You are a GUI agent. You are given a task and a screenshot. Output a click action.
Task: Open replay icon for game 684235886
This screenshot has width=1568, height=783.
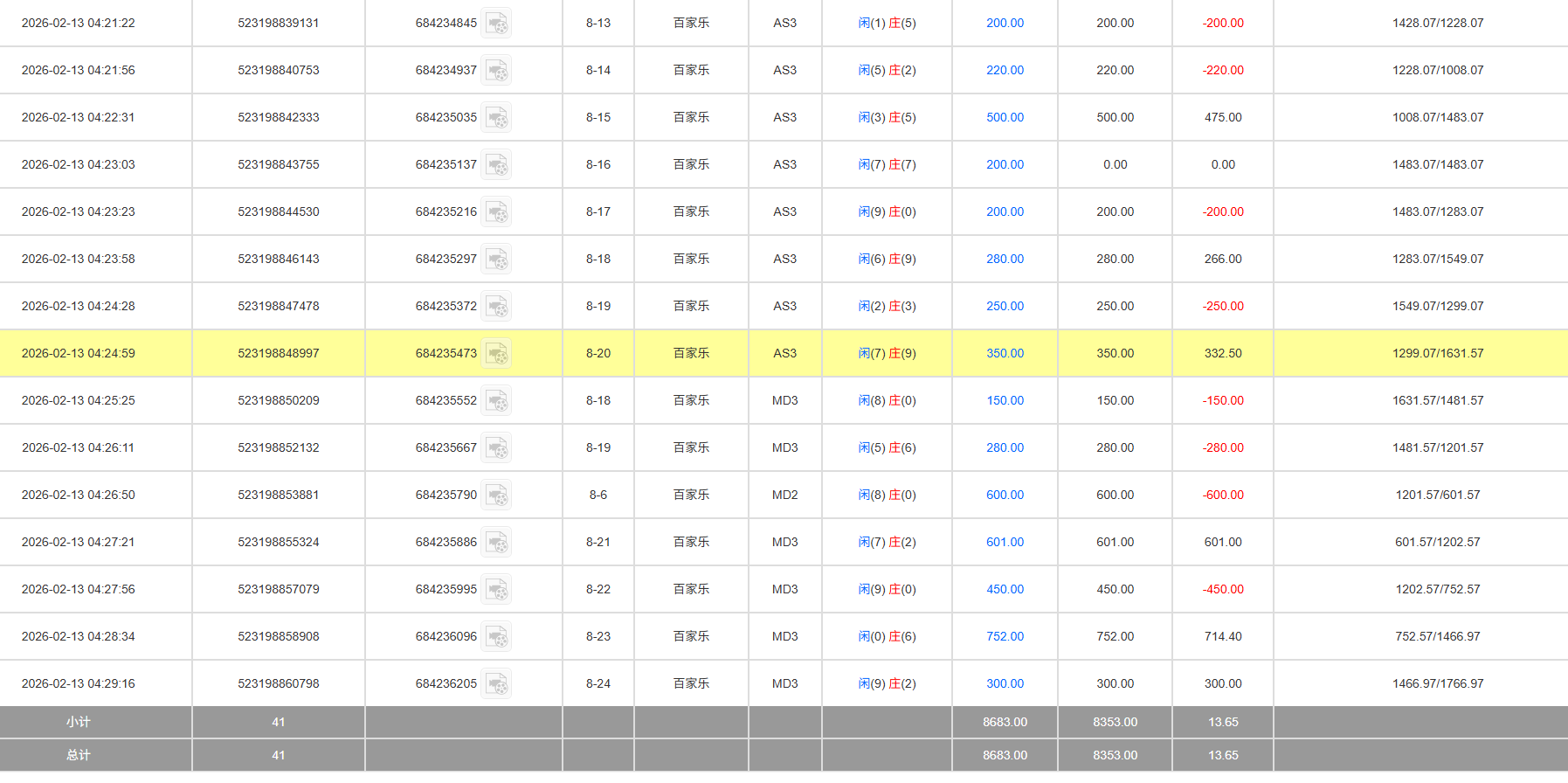coord(496,543)
